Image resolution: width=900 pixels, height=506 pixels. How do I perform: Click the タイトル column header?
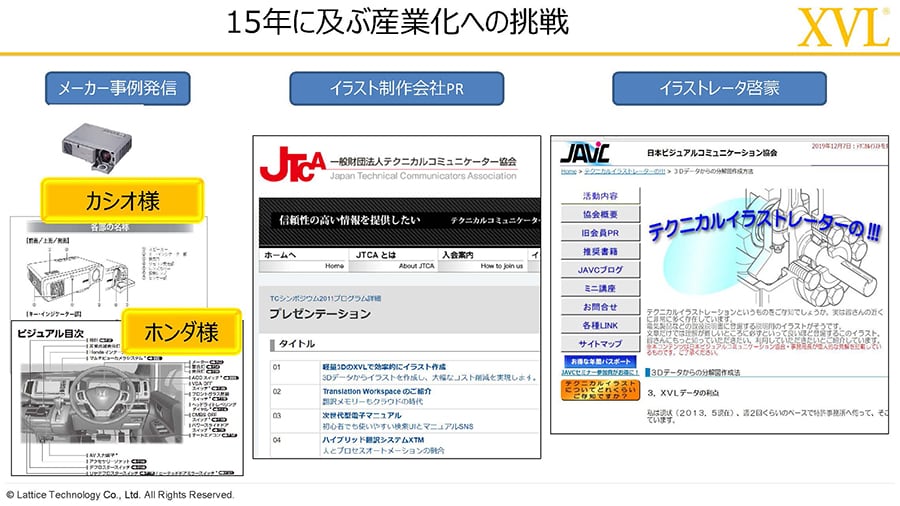tap(297, 344)
